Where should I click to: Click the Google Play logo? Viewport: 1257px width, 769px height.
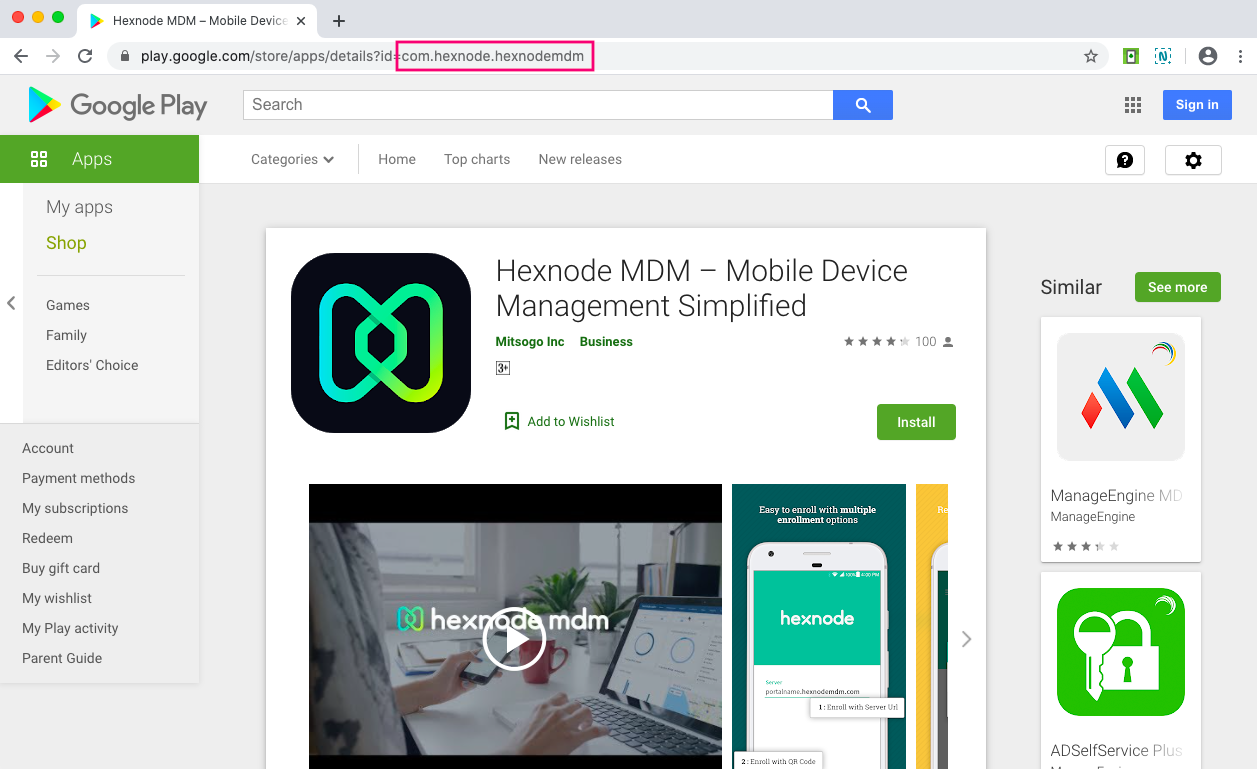(x=117, y=105)
